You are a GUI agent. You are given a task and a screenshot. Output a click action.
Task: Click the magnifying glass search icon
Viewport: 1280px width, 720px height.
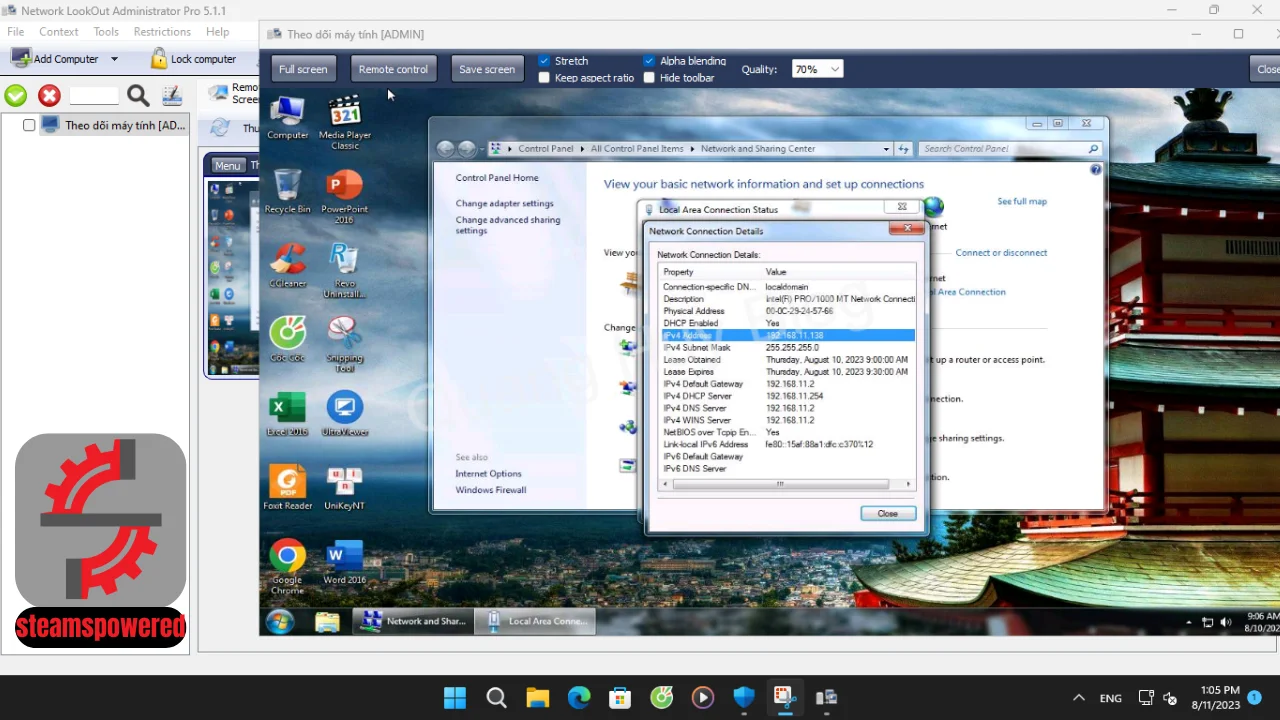[x=138, y=96]
